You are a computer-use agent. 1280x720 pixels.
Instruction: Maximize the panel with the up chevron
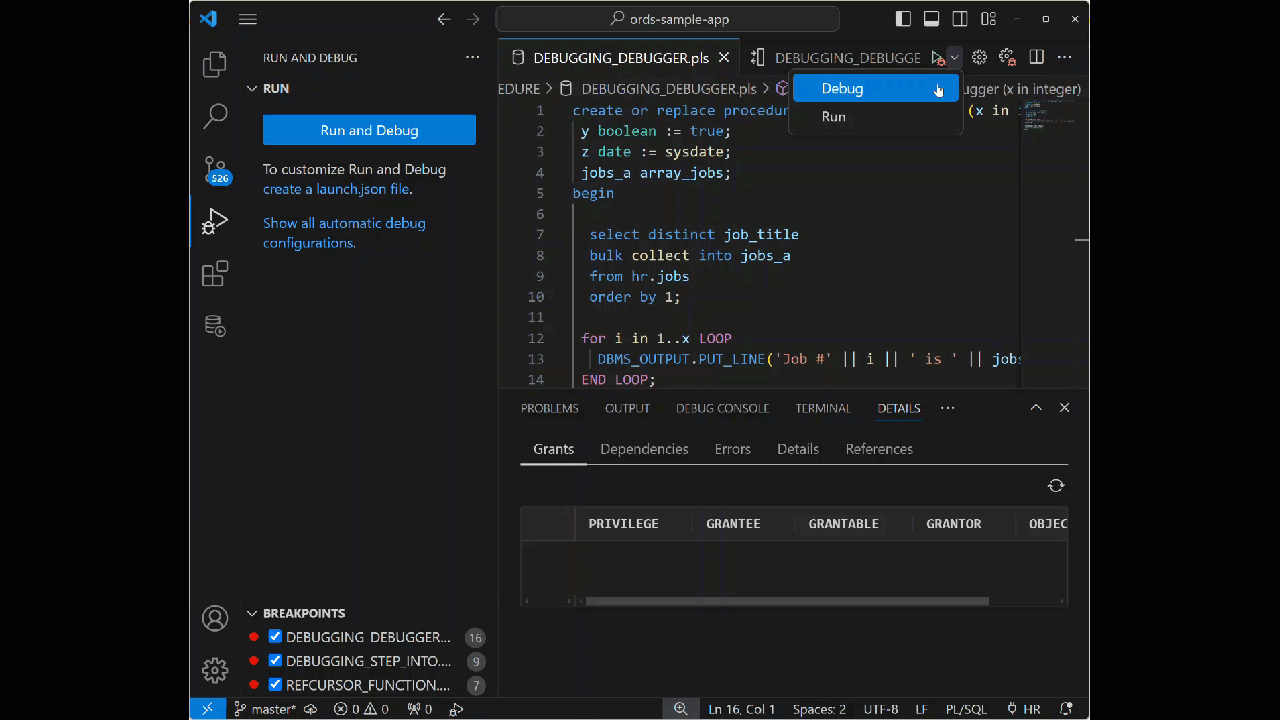click(x=1036, y=408)
